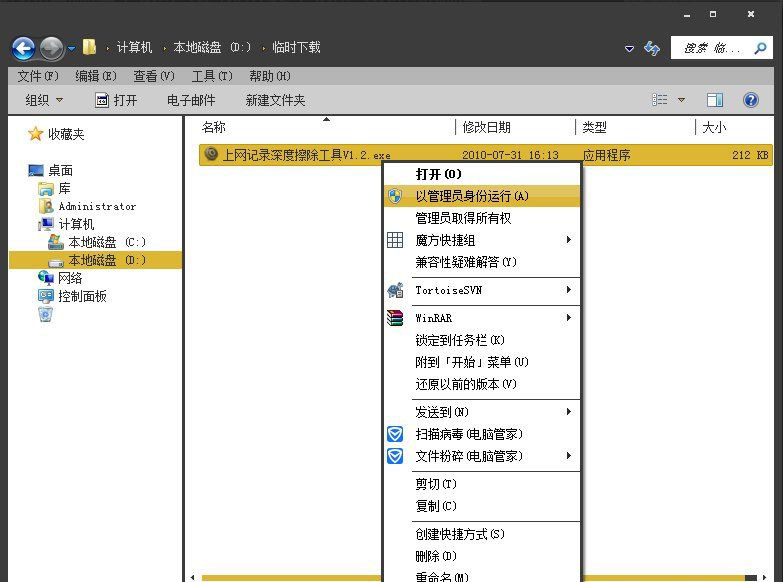Open the 工具(T) menu
The image size is (783, 582).
click(x=212, y=76)
